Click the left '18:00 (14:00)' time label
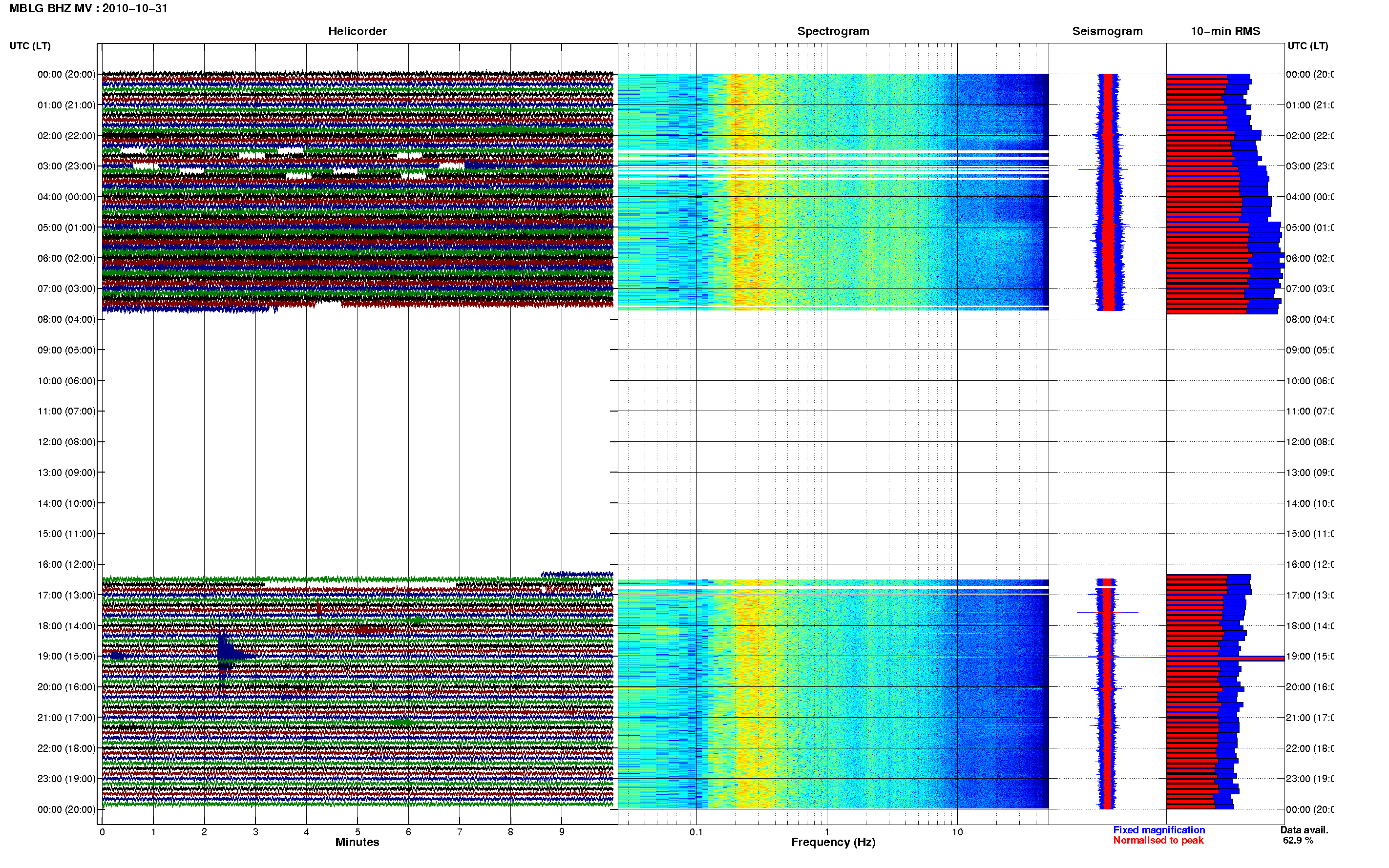This screenshot has height=868, width=1389. coord(66,626)
